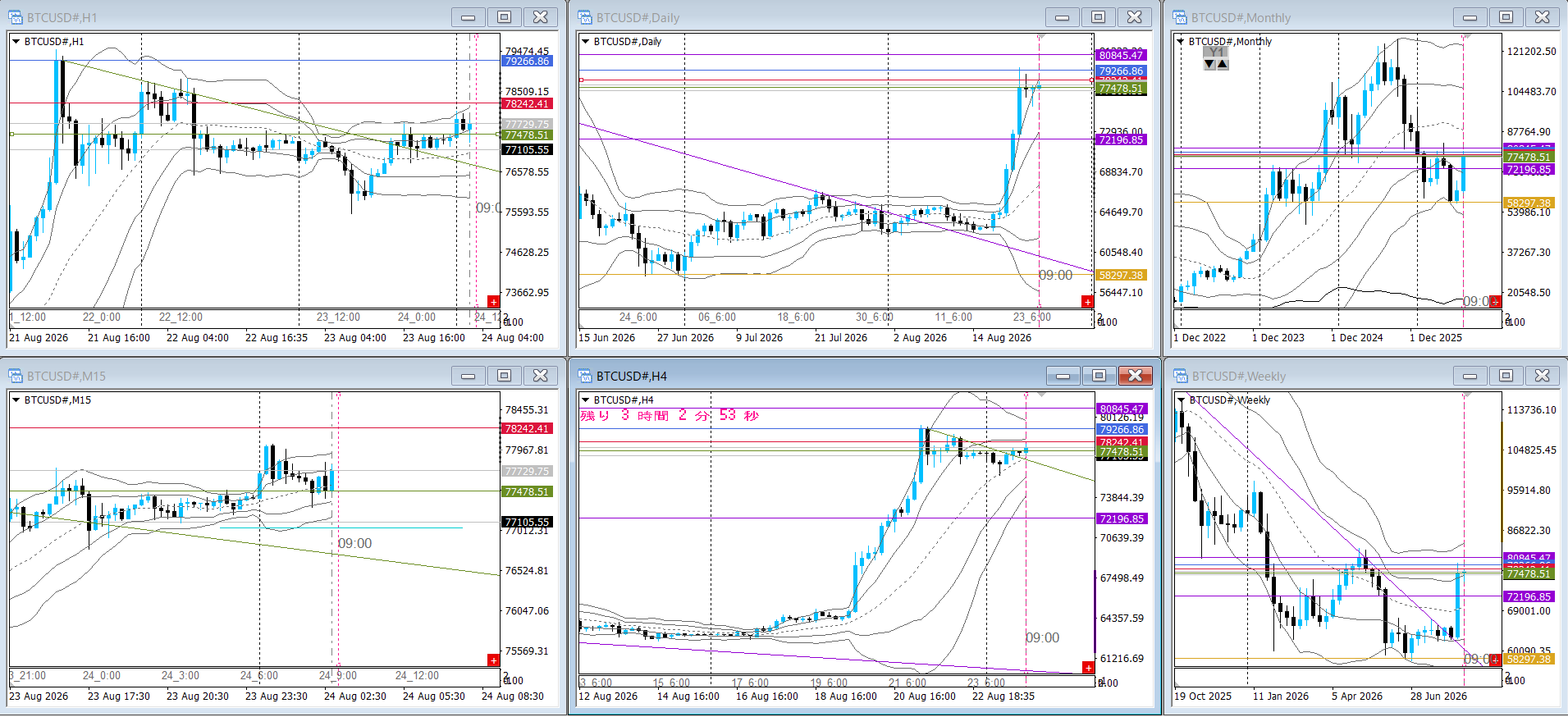The height and width of the screenshot is (717, 1568).
Task: Maximize the BTCUSD#,H4 chart window
Action: [x=1099, y=376]
